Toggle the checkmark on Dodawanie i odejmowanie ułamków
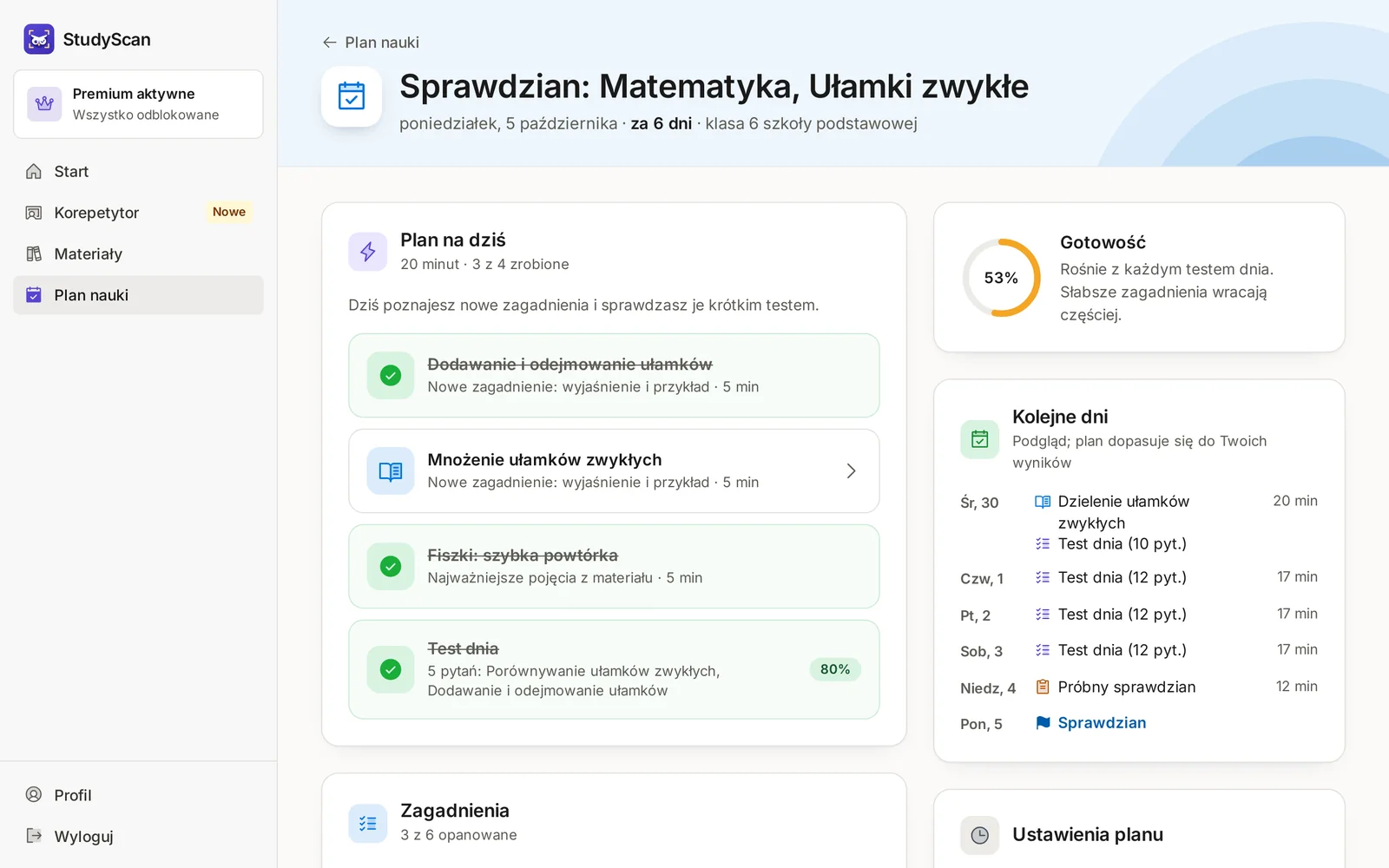This screenshot has width=1389, height=868. 391,376
